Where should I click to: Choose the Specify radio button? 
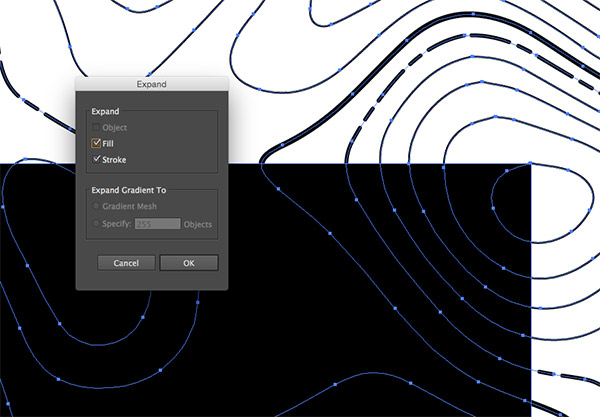[x=97, y=224]
